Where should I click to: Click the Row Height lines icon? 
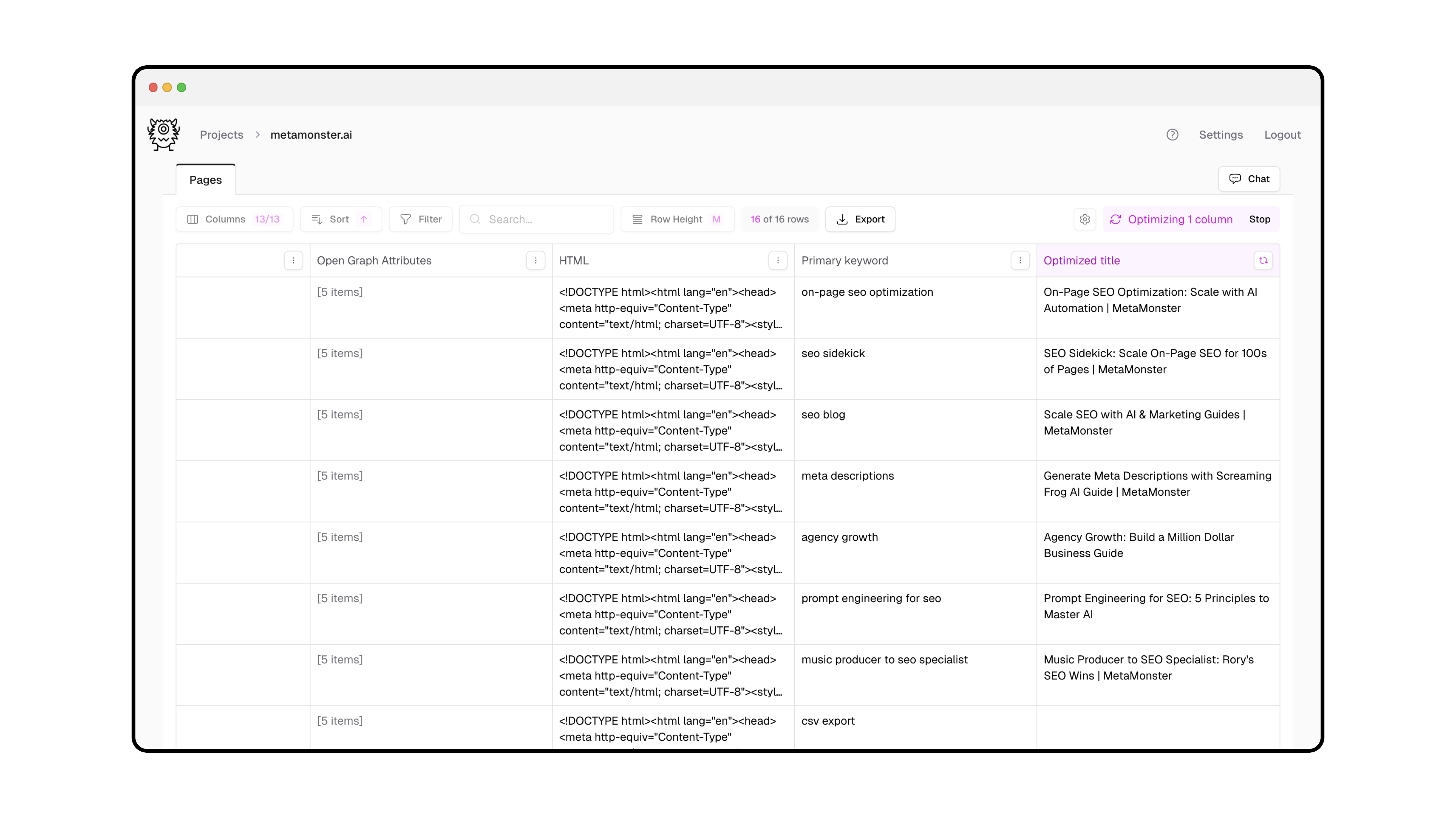click(637, 219)
